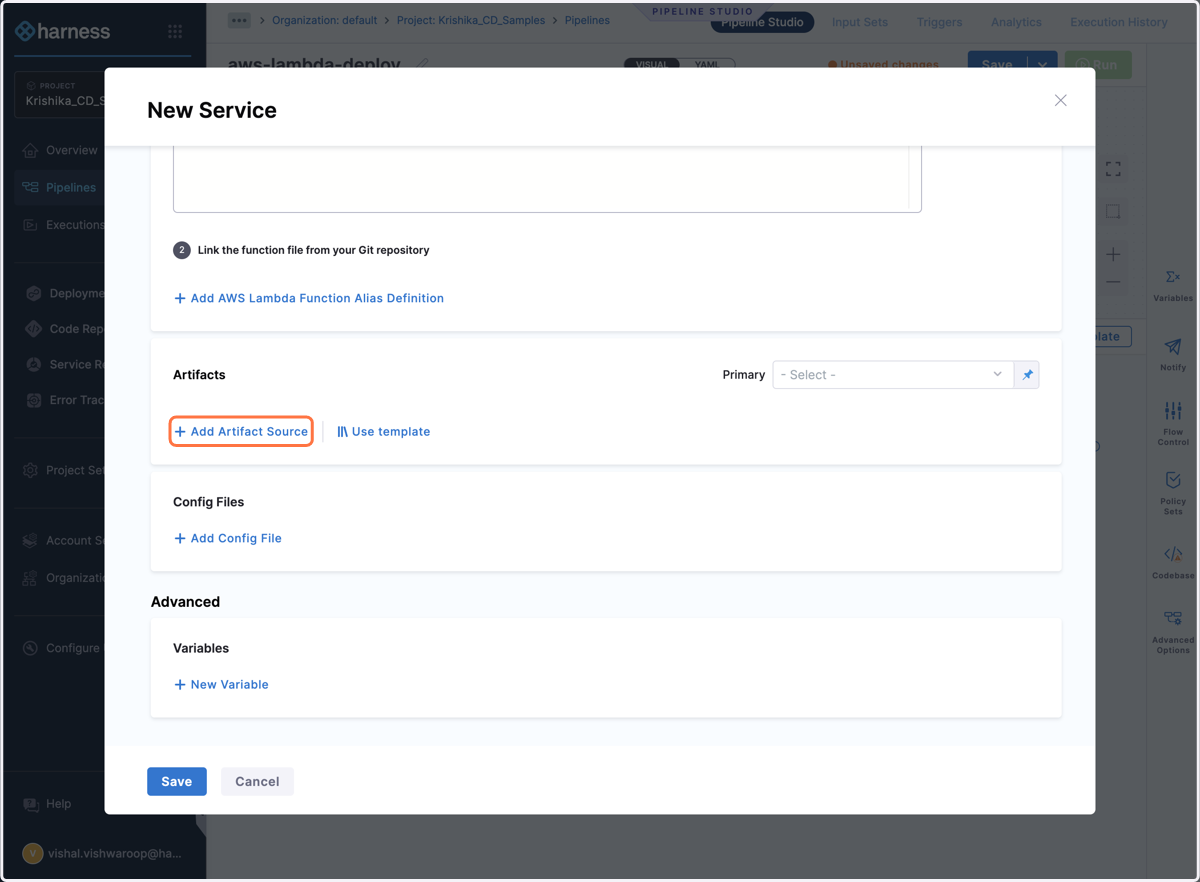This screenshot has height=882, width=1200.
Task: Expand the Primary artifact Select dropdown
Action: 892,375
